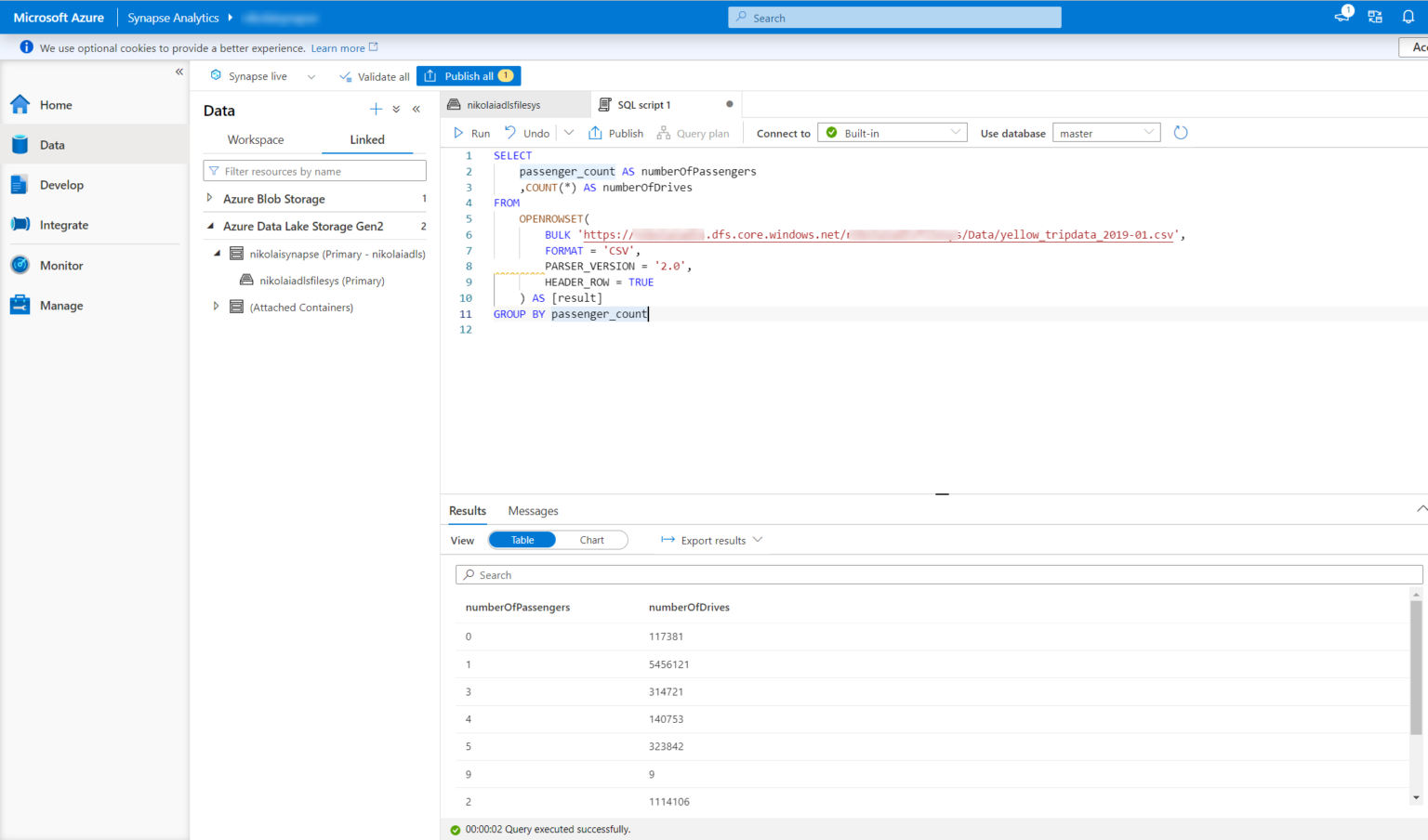Switch results view to Table
The width and height of the screenshot is (1428, 840).
coord(522,540)
